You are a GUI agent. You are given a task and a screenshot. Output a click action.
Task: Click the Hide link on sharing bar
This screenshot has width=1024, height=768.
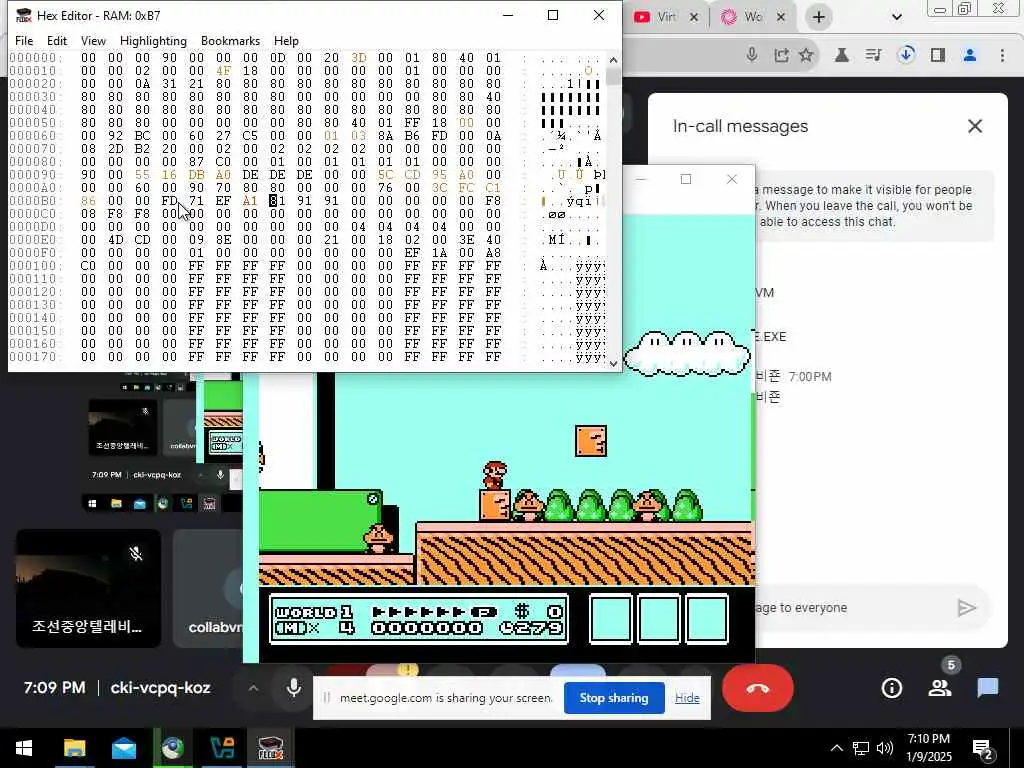click(x=687, y=698)
